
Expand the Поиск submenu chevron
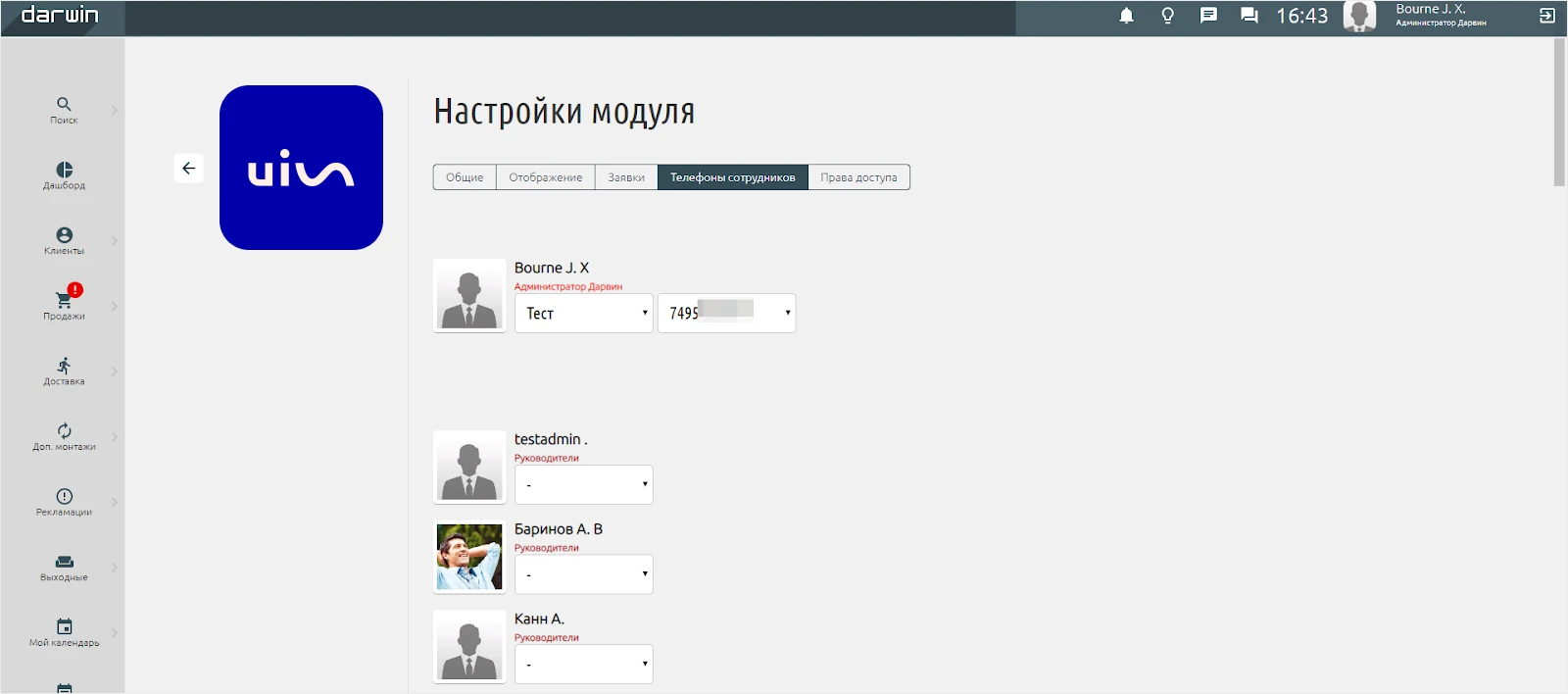click(115, 110)
